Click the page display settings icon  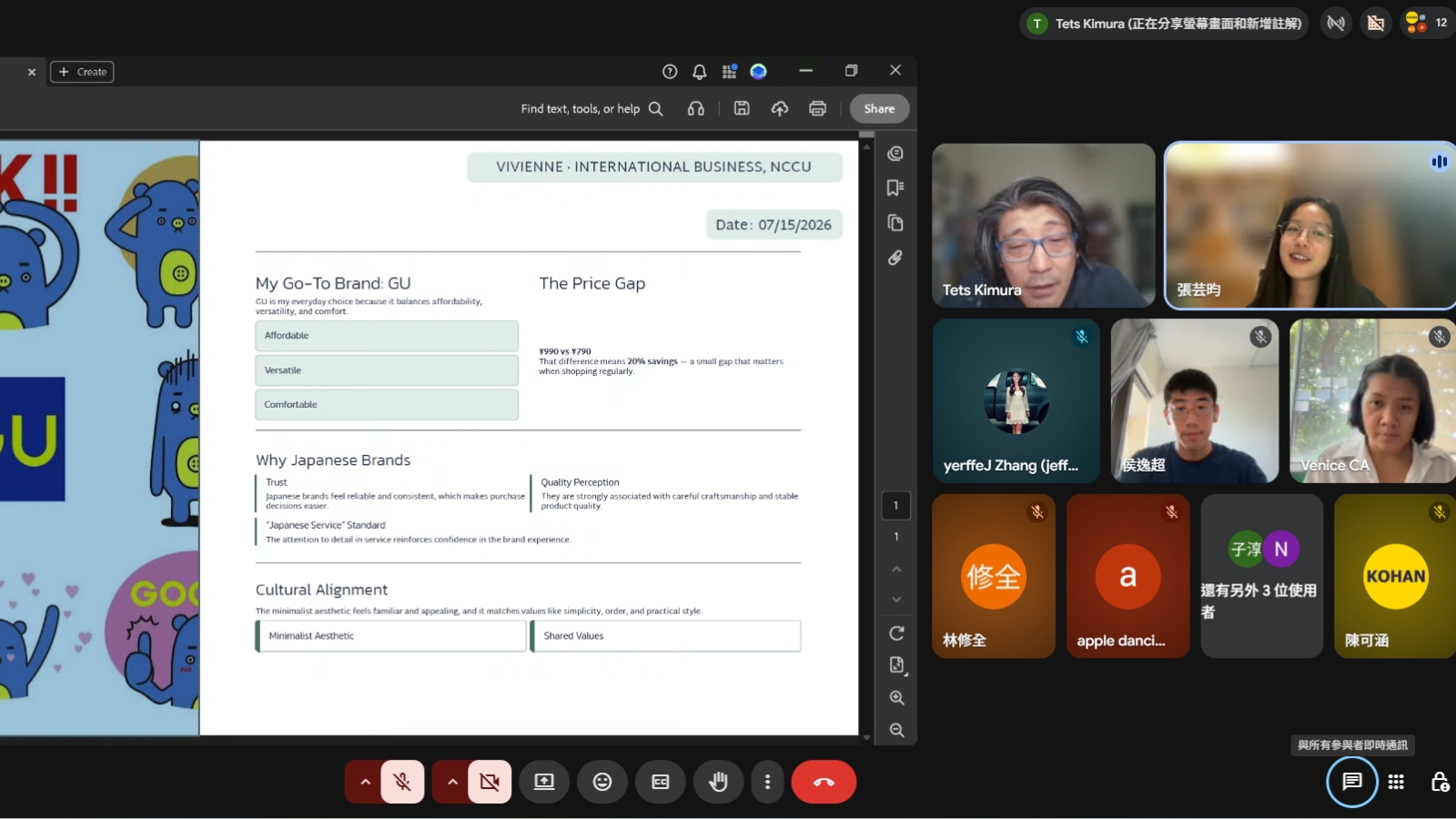896,665
